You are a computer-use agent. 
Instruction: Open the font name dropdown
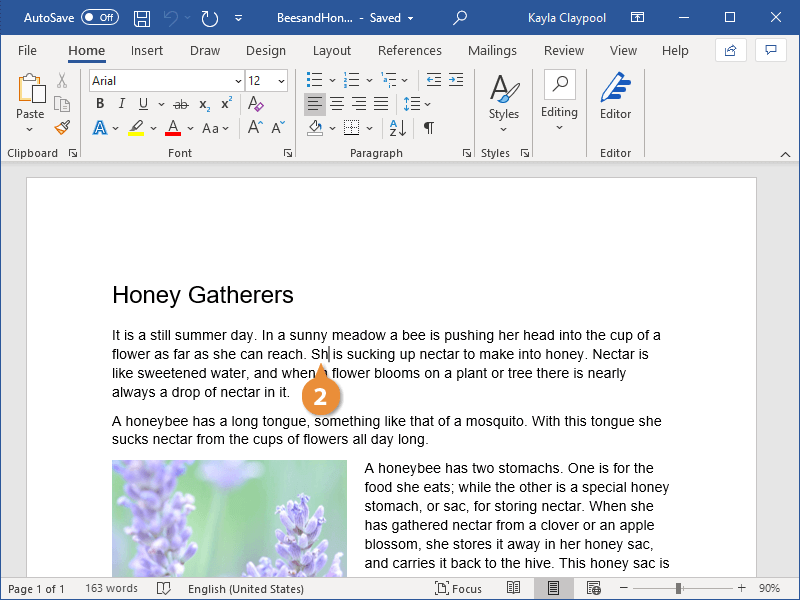click(238, 81)
